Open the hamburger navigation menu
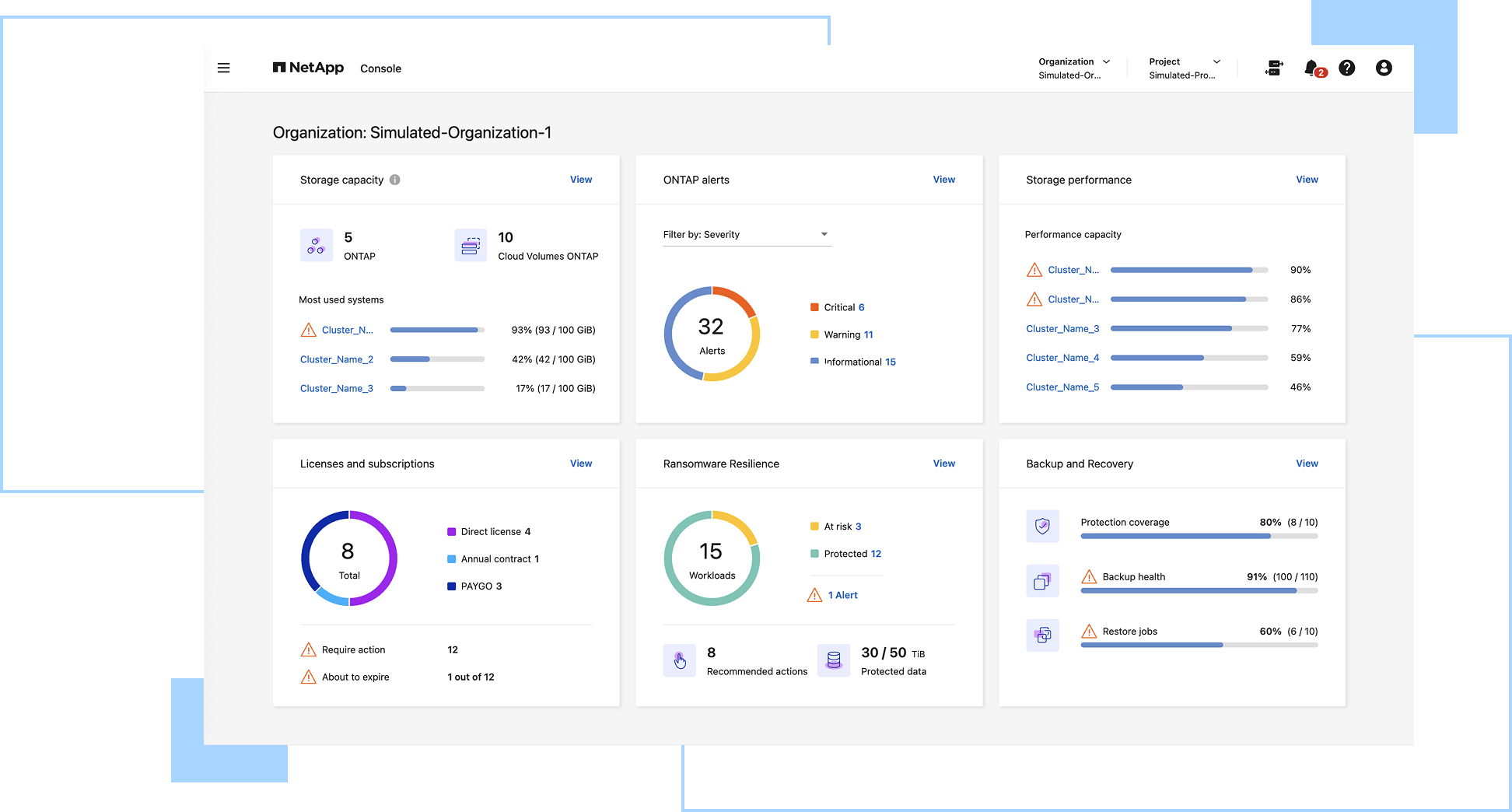Viewport: 1512px width, 812px height. tap(223, 68)
